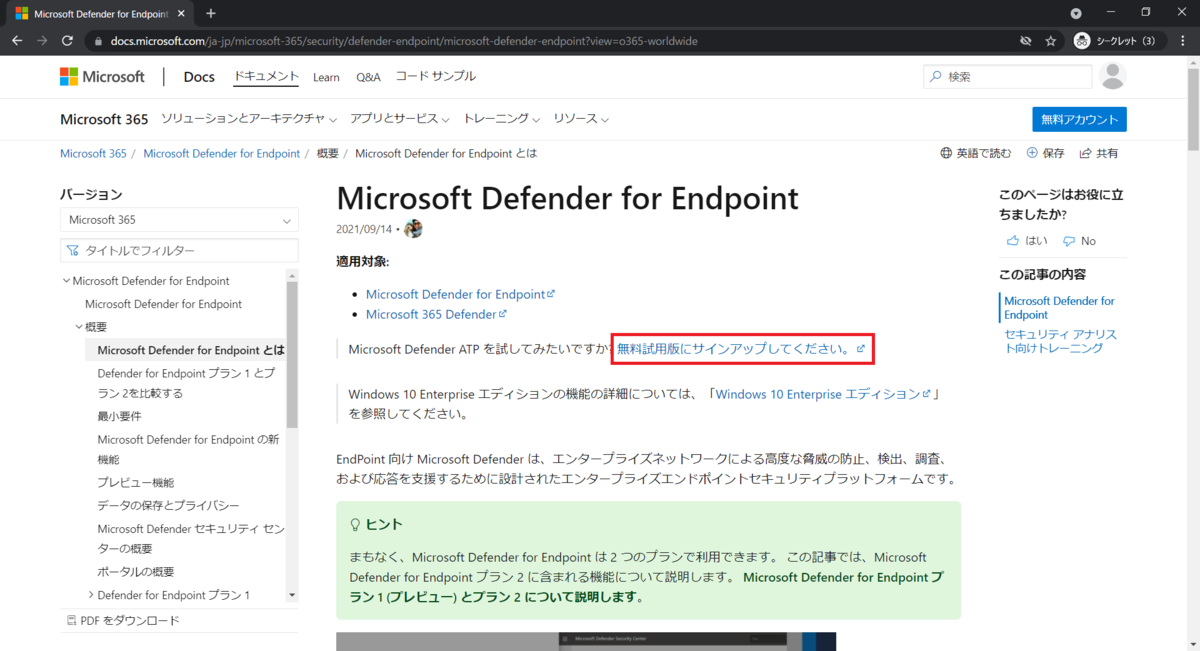
Task: Select Microsoft Defender for Endpoint in この記事の内容
Action: coord(1059,307)
